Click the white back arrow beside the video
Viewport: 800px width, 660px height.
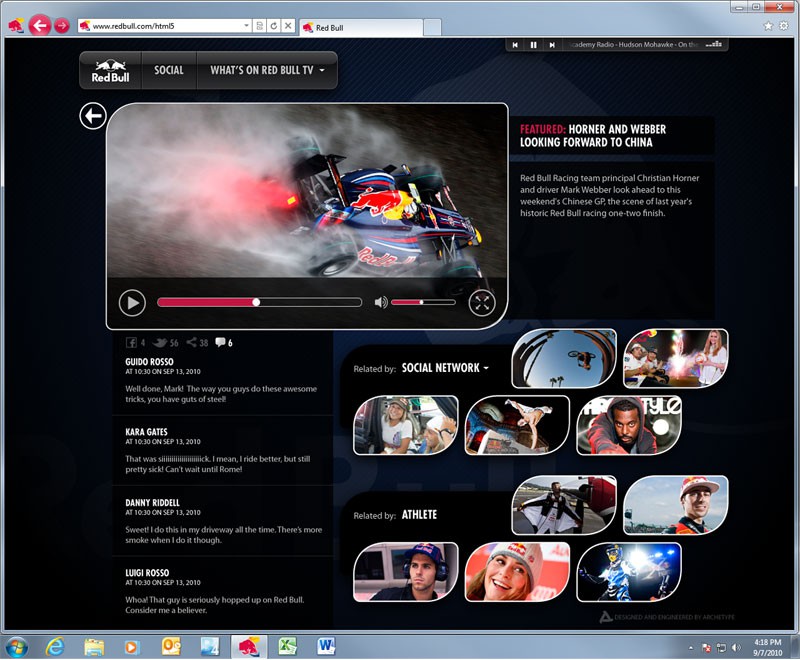[93, 116]
